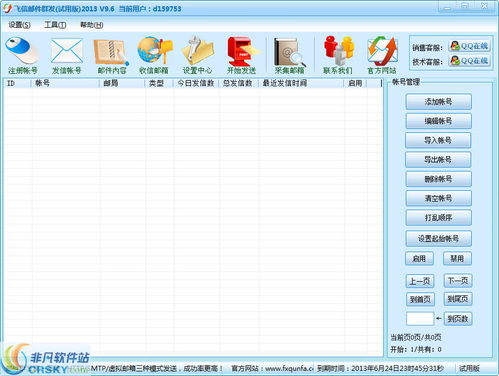Sort by the 类型 column header

159,83
